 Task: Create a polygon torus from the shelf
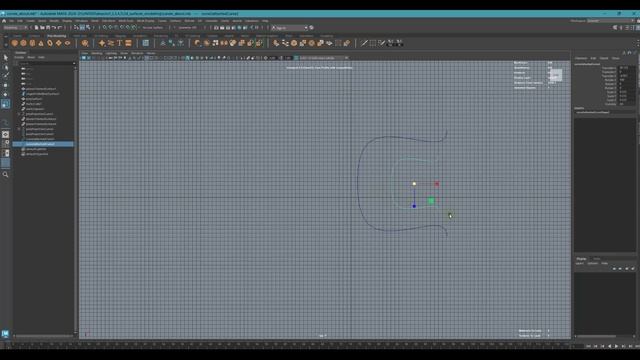coord(50,43)
